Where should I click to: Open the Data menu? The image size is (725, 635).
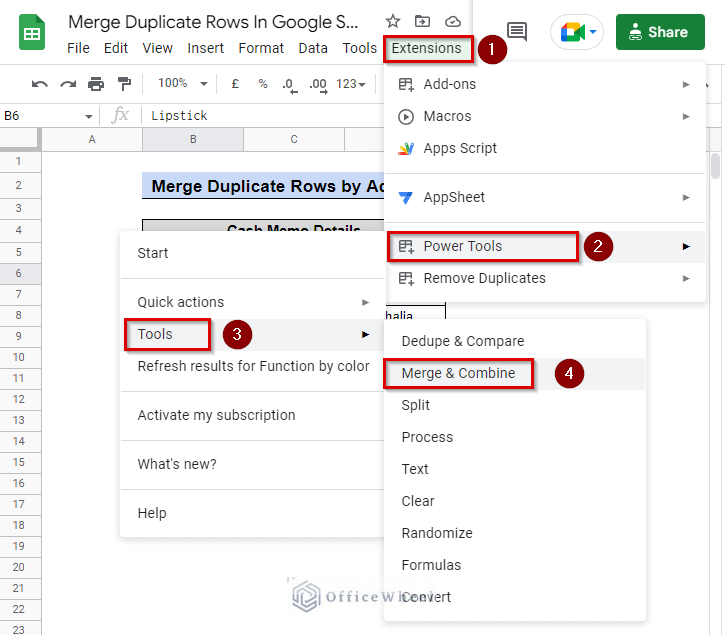pyautogui.click(x=313, y=48)
